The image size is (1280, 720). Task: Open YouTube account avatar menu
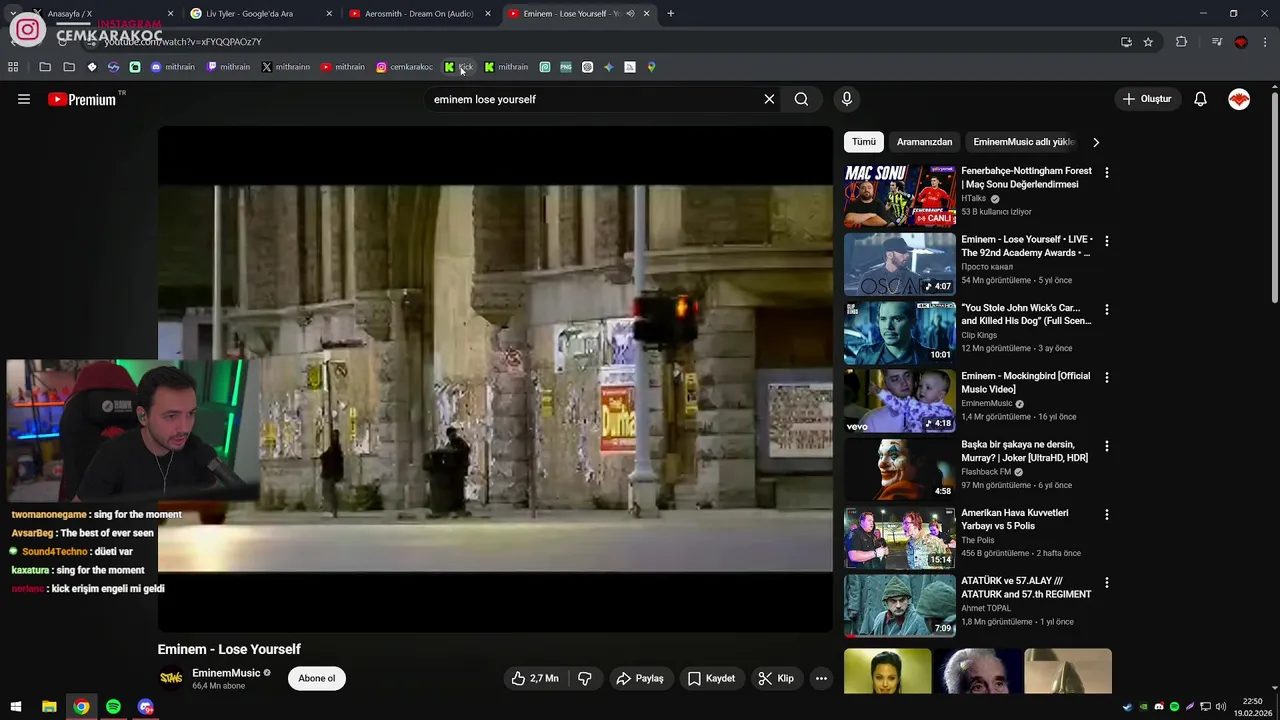pos(1239,99)
